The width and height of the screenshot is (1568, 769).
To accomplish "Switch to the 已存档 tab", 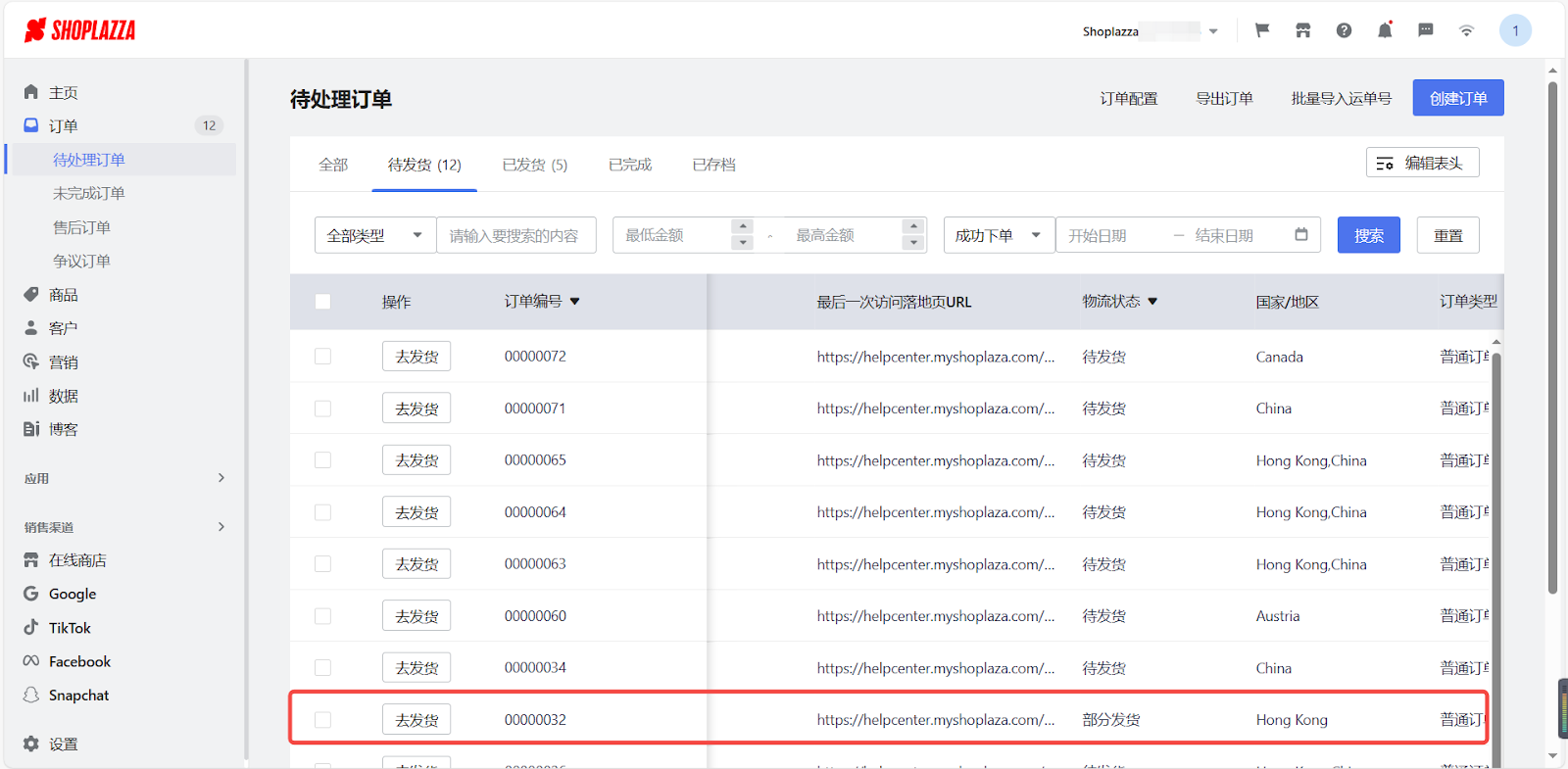I will (713, 165).
